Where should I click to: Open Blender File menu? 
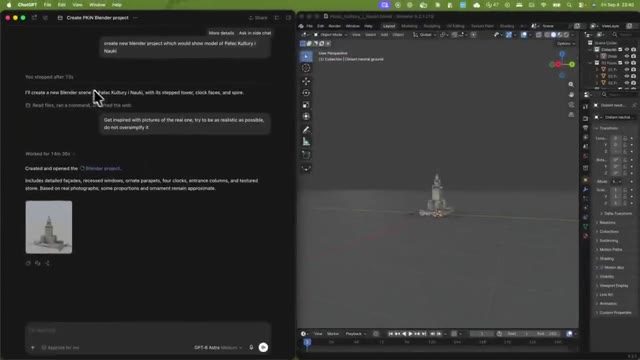point(310,26)
